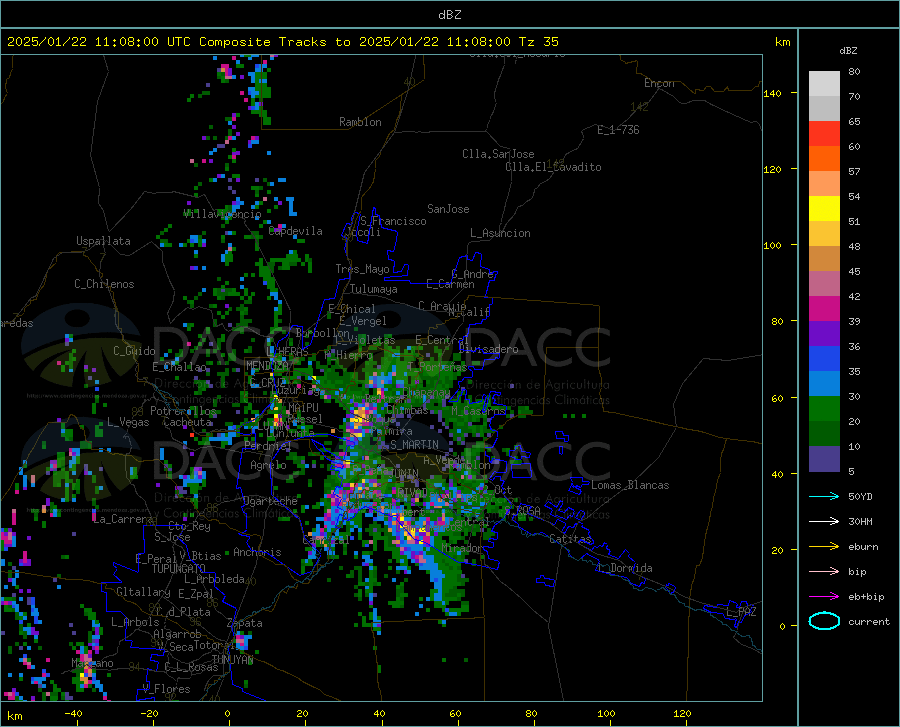900x727 pixels.
Task: Click the Gltallary map label
Action: coord(143,592)
